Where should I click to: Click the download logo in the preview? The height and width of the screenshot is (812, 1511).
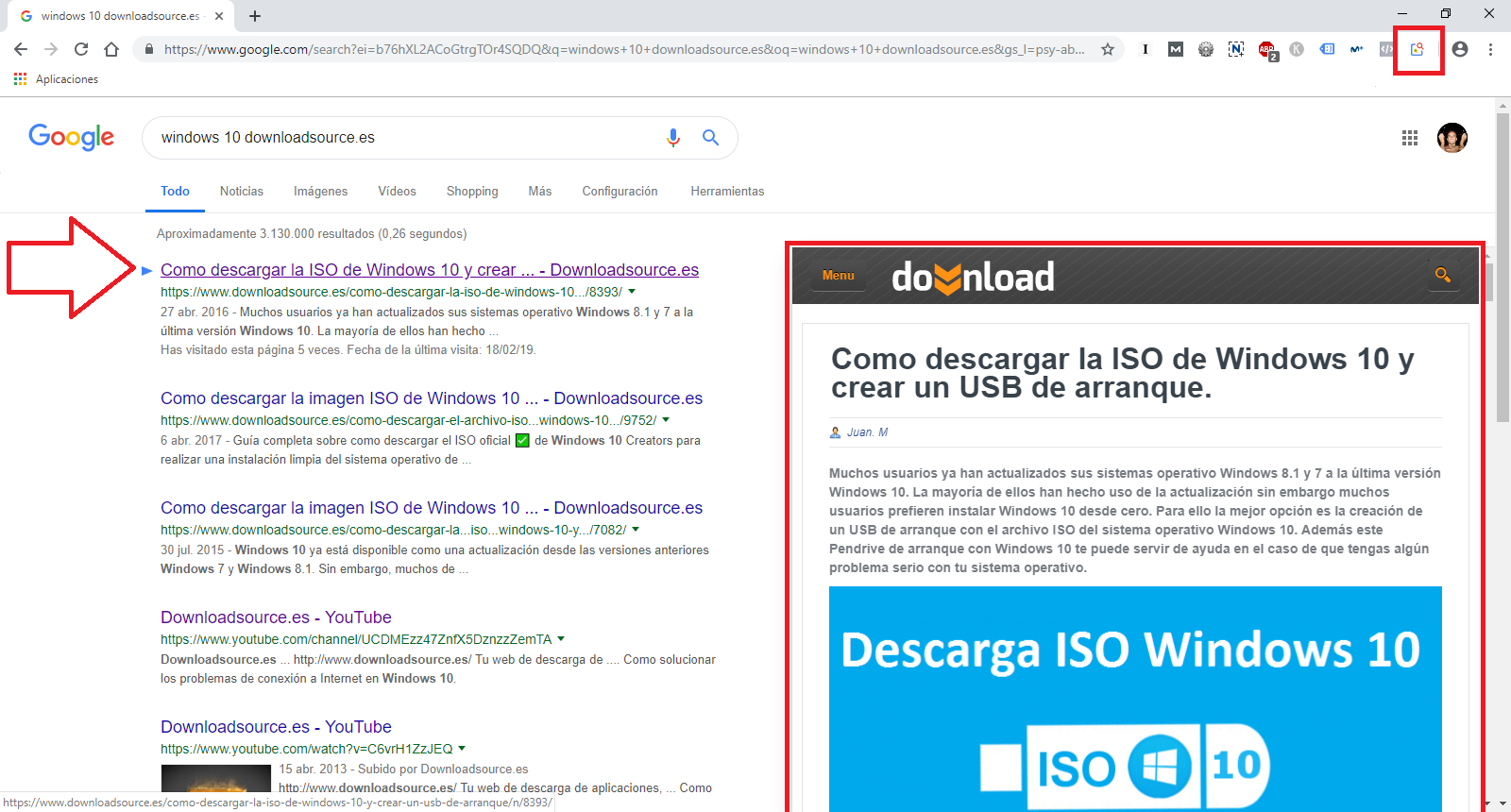coord(973,278)
